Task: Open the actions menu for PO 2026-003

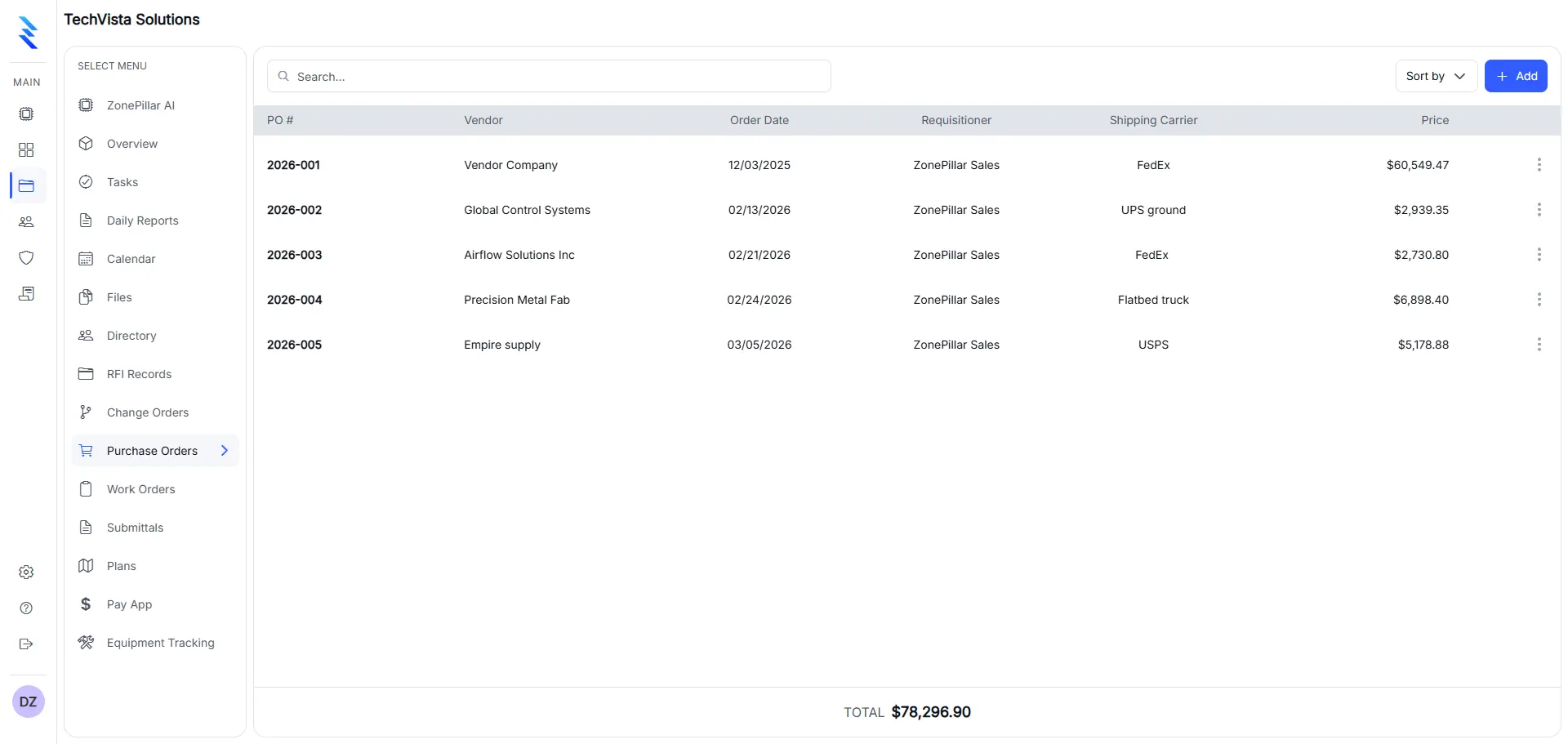Action: [x=1539, y=254]
